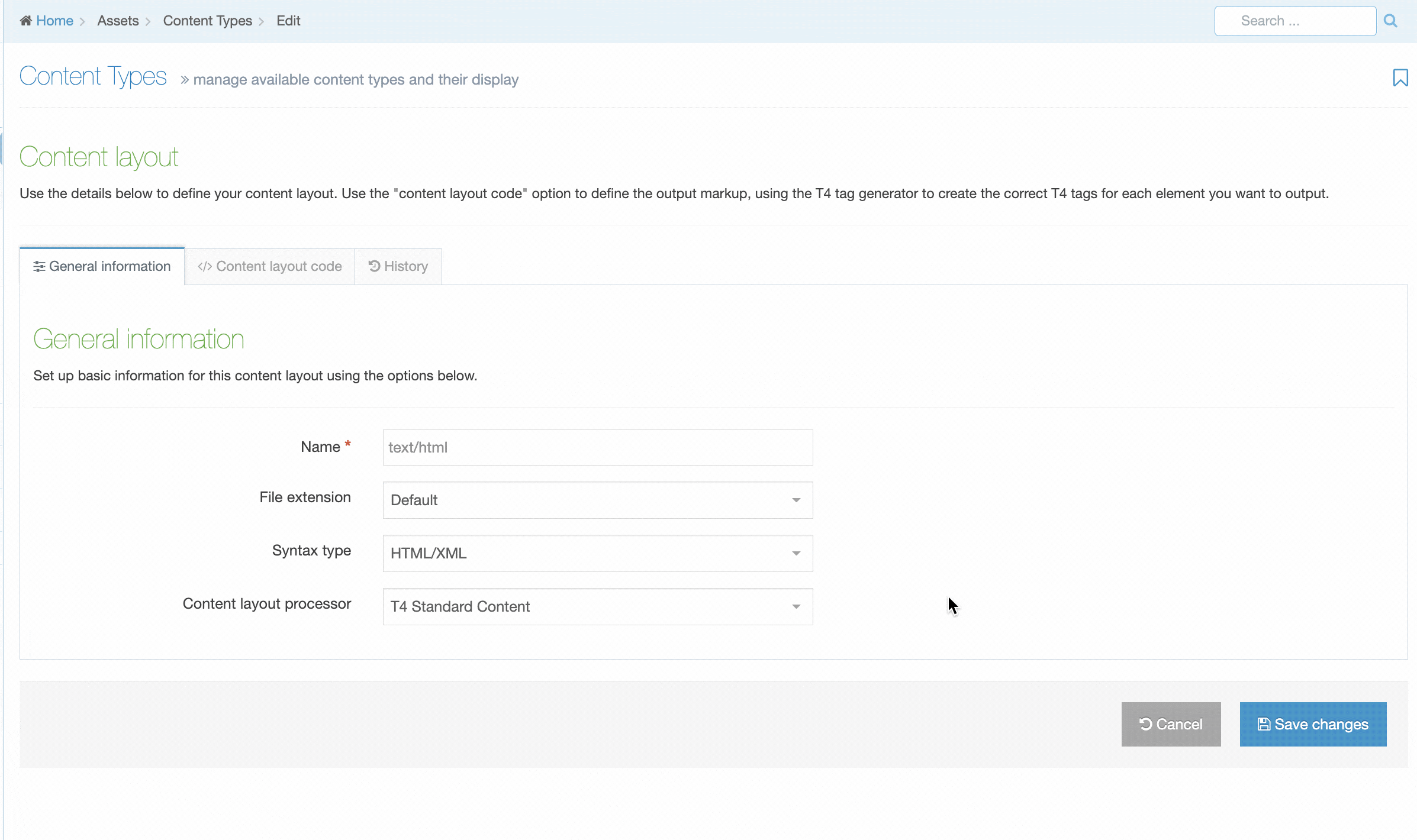The height and width of the screenshot is (840, 1417).
Task: Click into the Name text field
Action: pos(597,448)
